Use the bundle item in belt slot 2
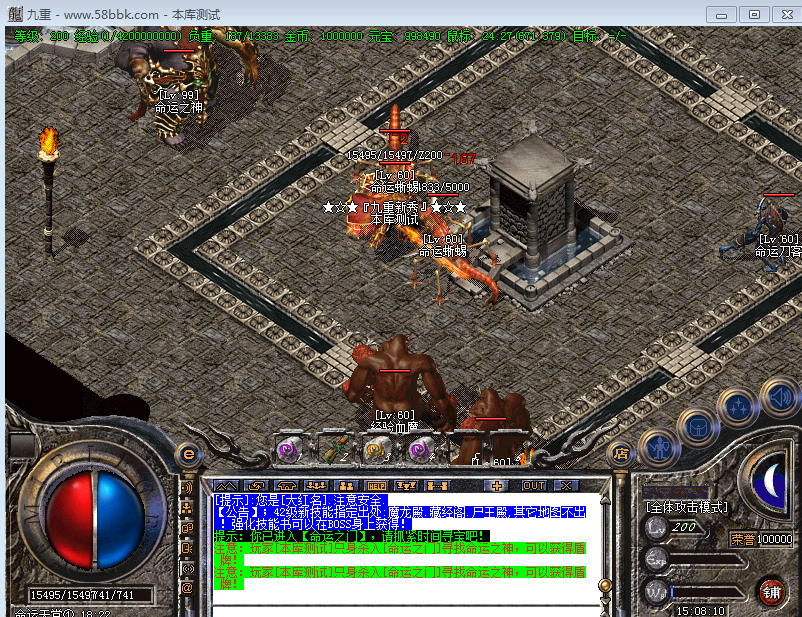Viewport: 802px width, 617px height. click(335, 449)
